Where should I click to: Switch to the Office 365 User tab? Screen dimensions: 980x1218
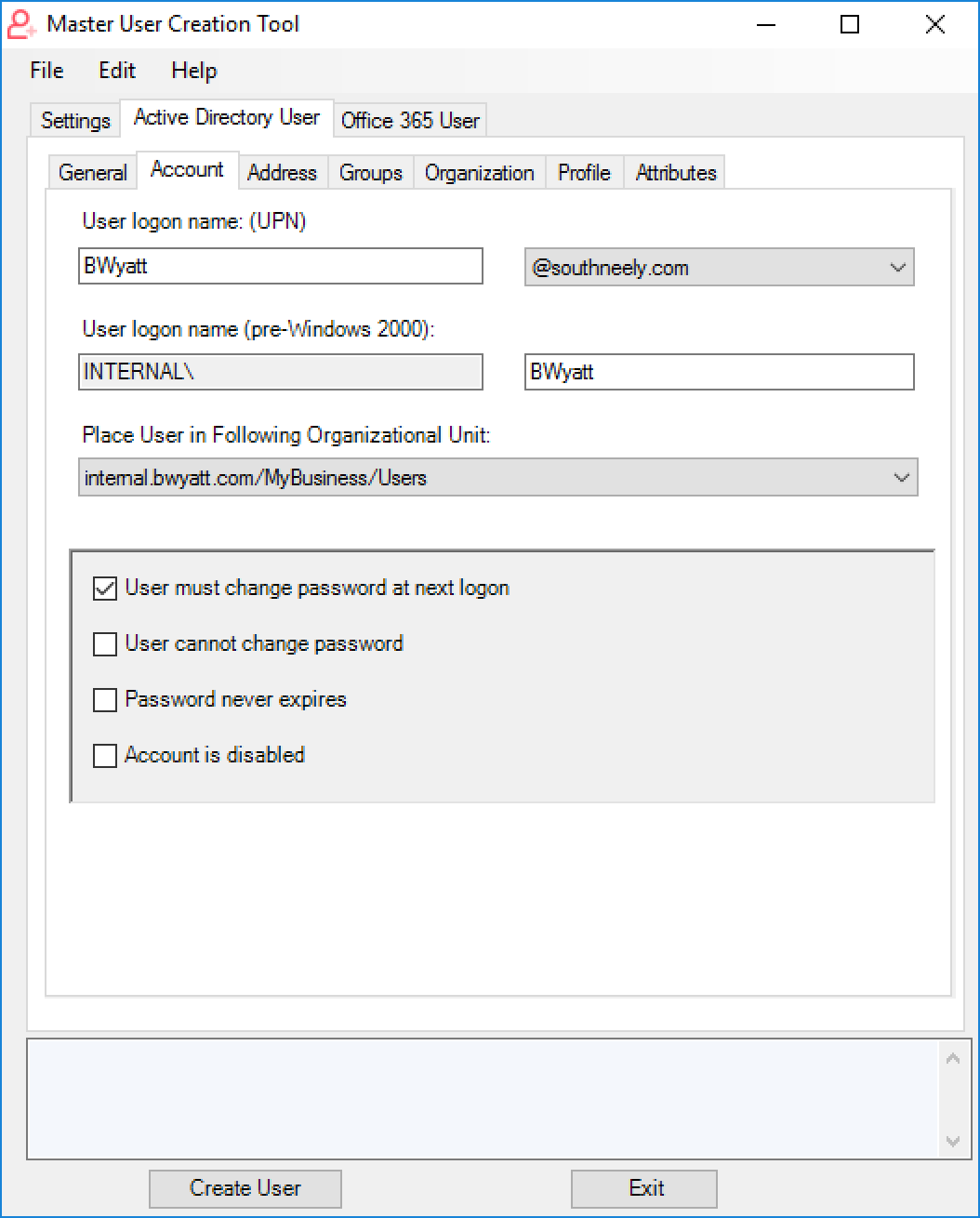(410, 120)
